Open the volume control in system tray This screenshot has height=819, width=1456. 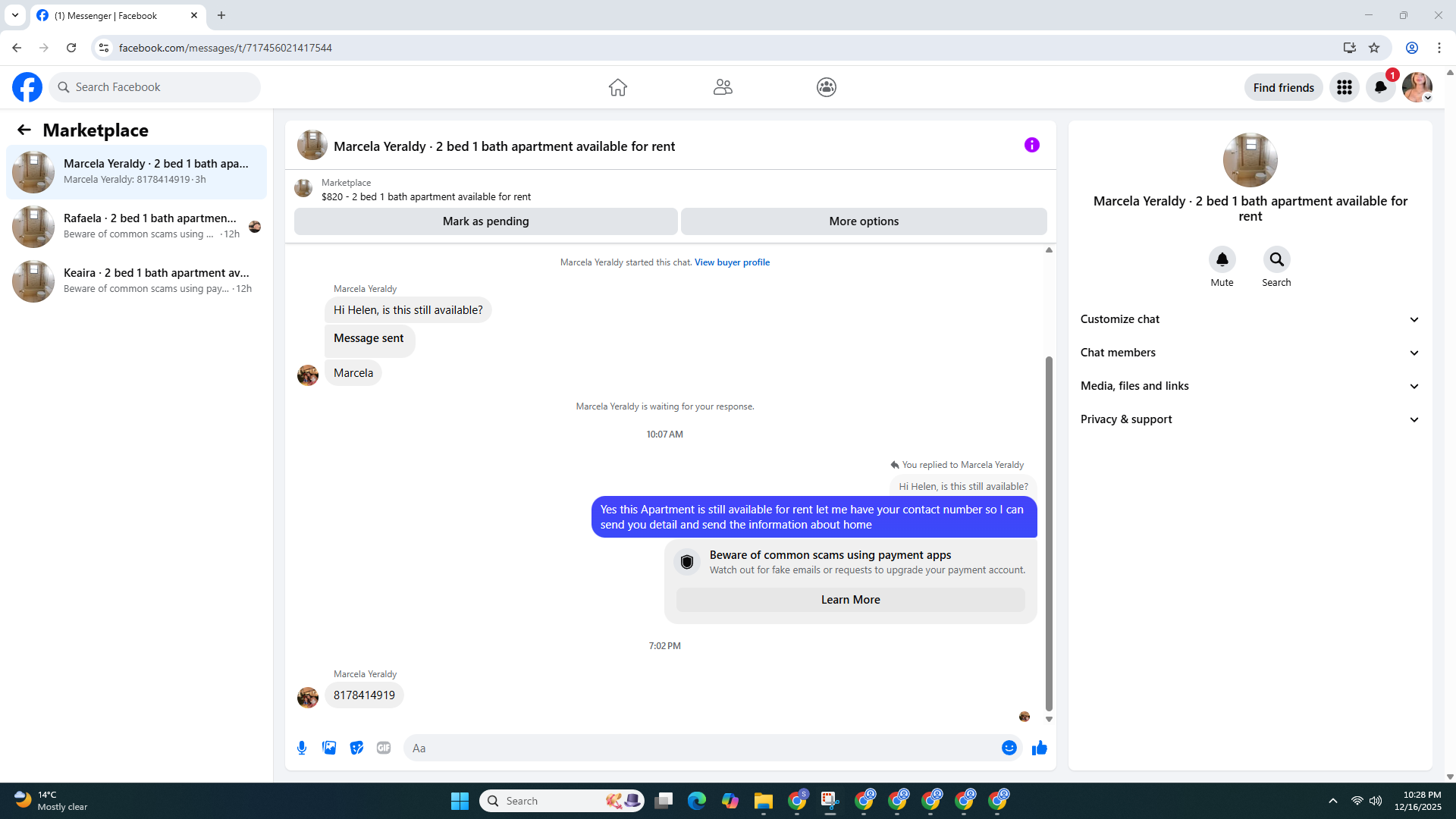pos(1376,801)
